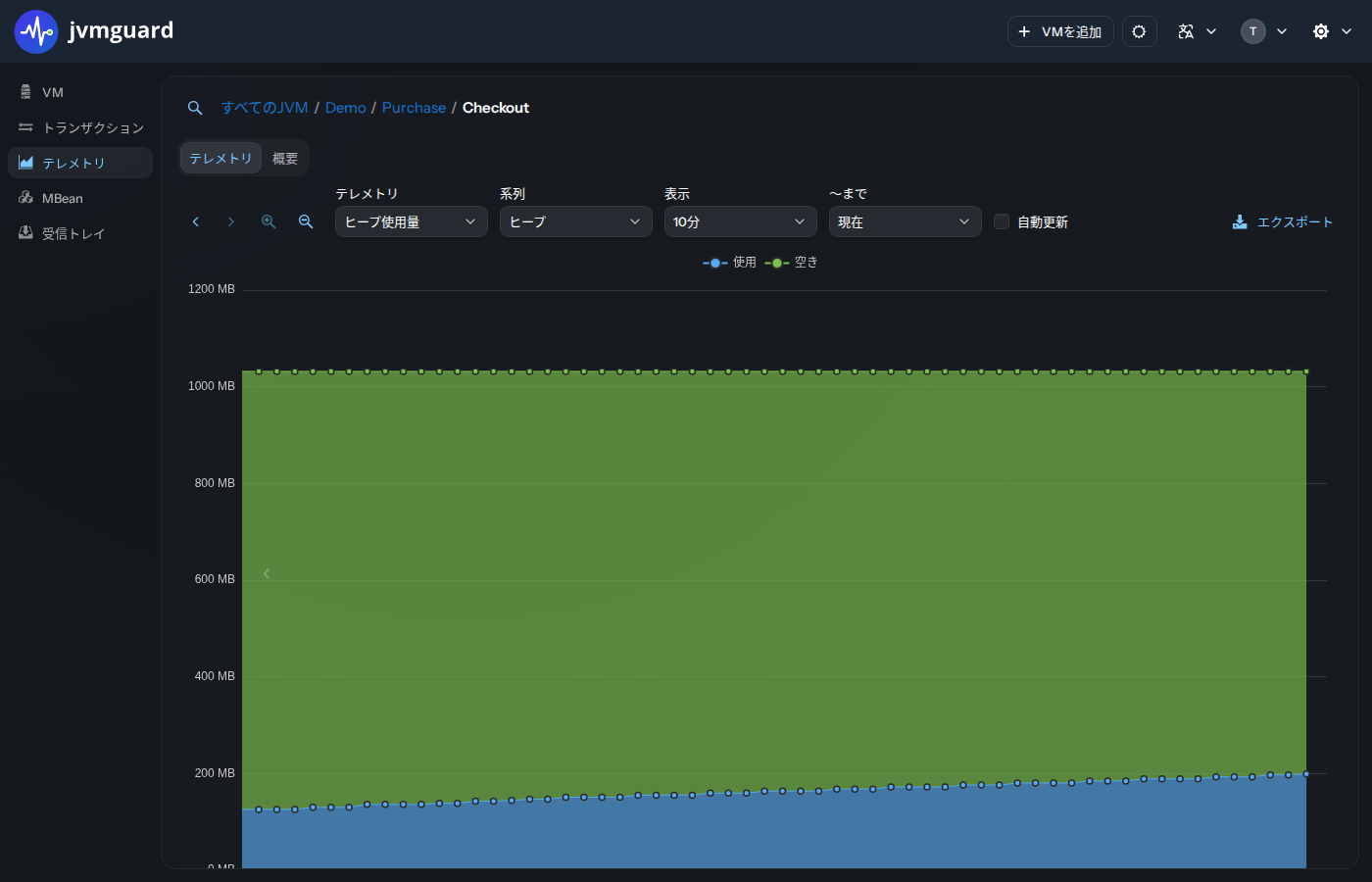Image resolution: width=1372 pixels, height=882 pixels.
Task: Open the テレメトリ dropdown showing ヒープ使用量
Action: point(412,221)
